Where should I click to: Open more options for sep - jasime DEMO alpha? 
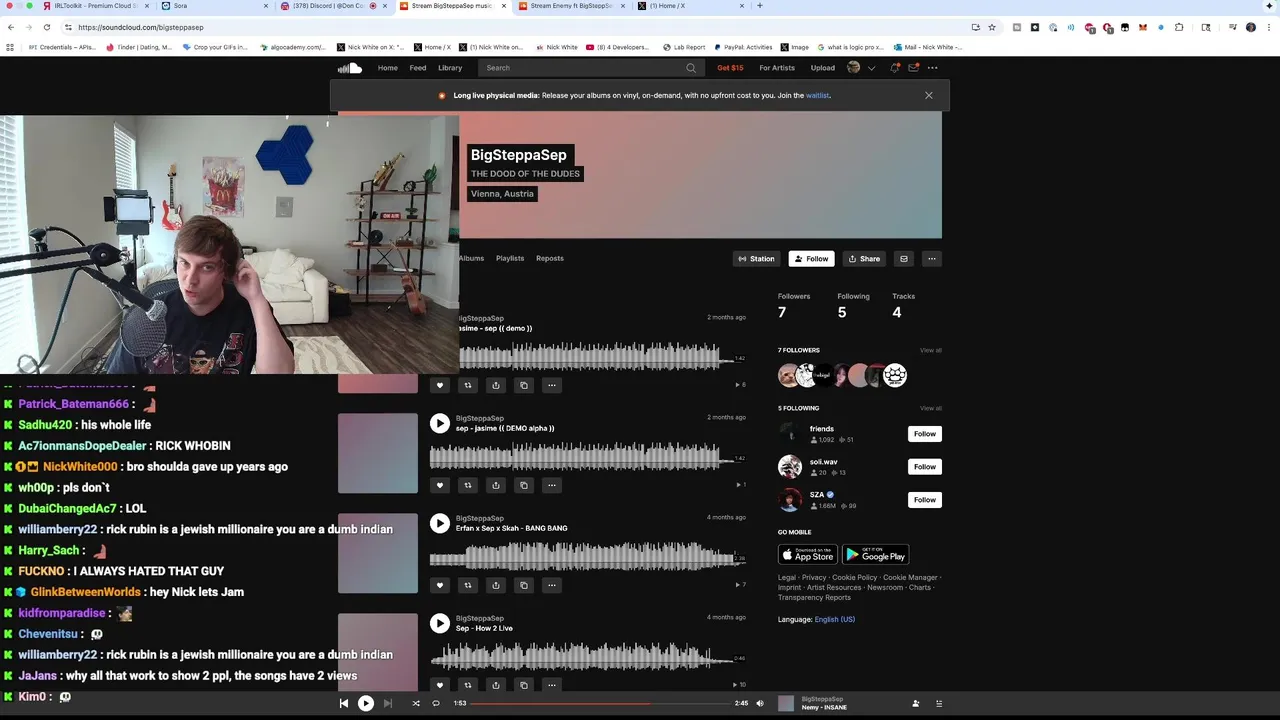551,485
